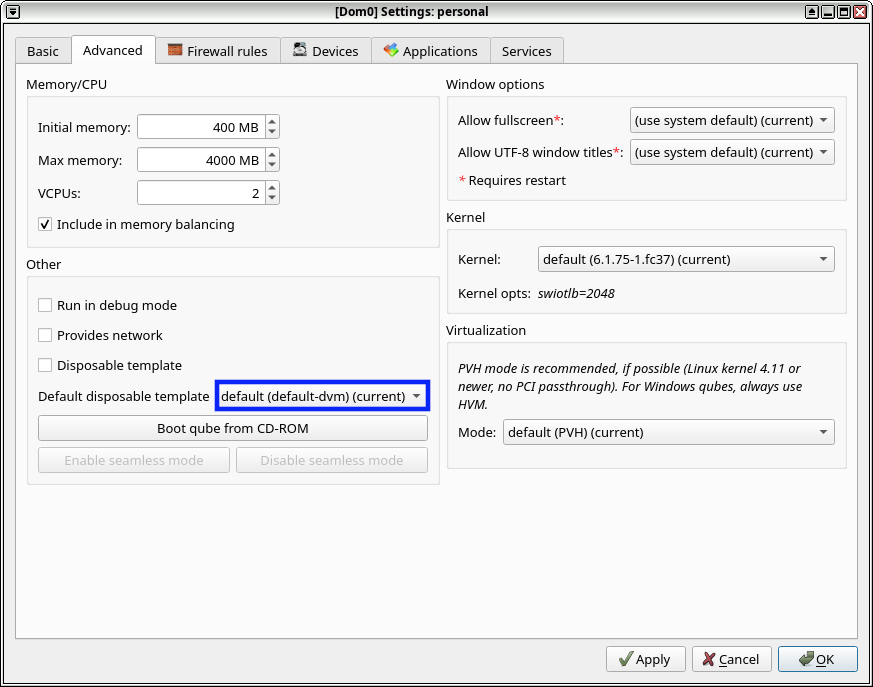Open Allow UTF-8 window titles dropdown
873x687 pixels.
point(732,152)
